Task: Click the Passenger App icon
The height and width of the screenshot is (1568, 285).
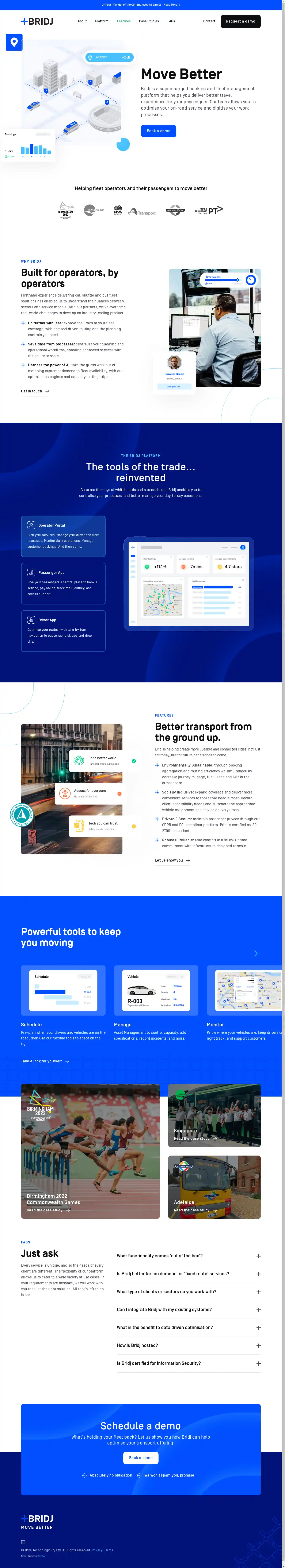Action: (x=31, y=572)
